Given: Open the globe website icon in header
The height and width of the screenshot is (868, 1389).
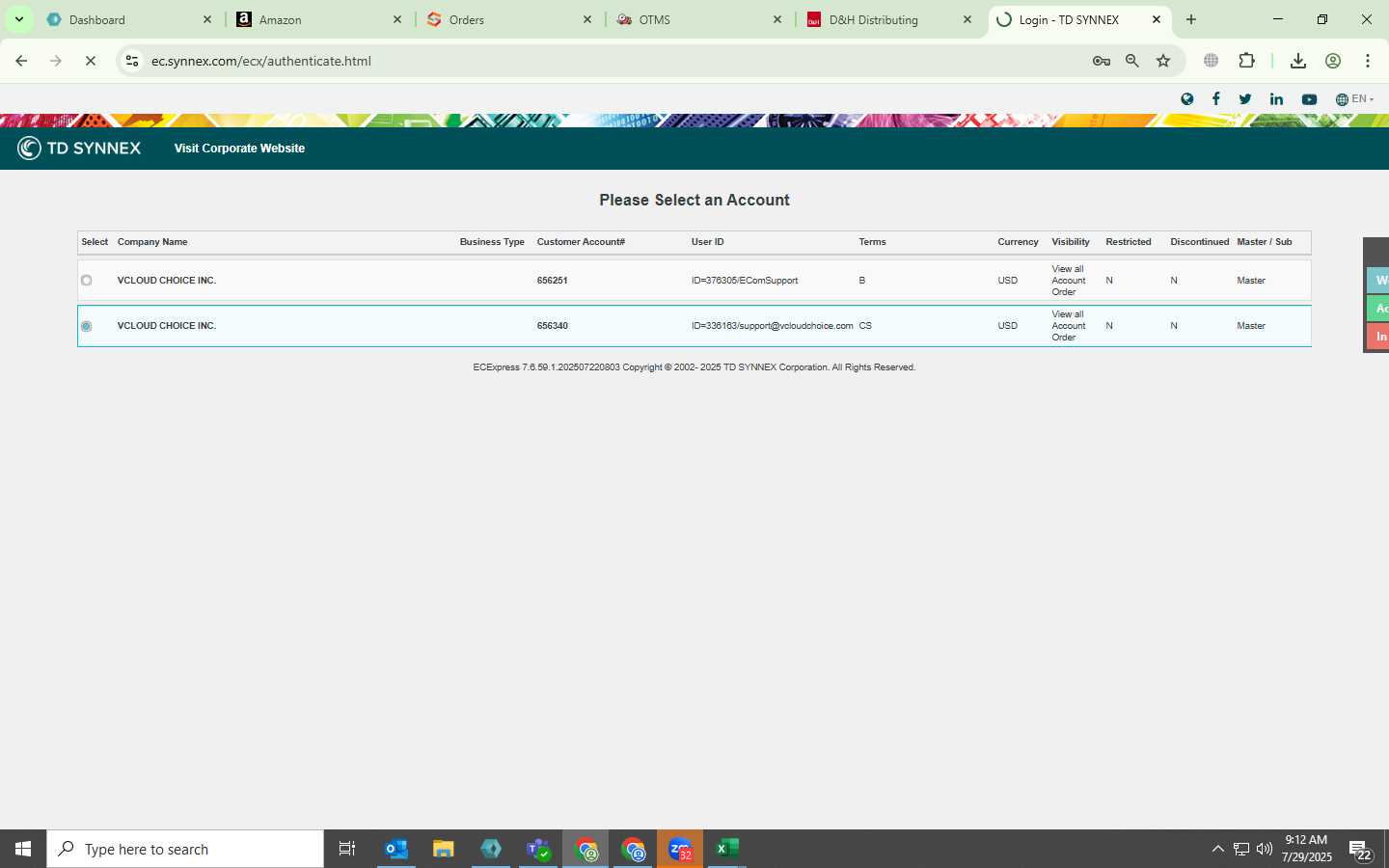Looking at the screenshot, I should (x=1187, y=99).
